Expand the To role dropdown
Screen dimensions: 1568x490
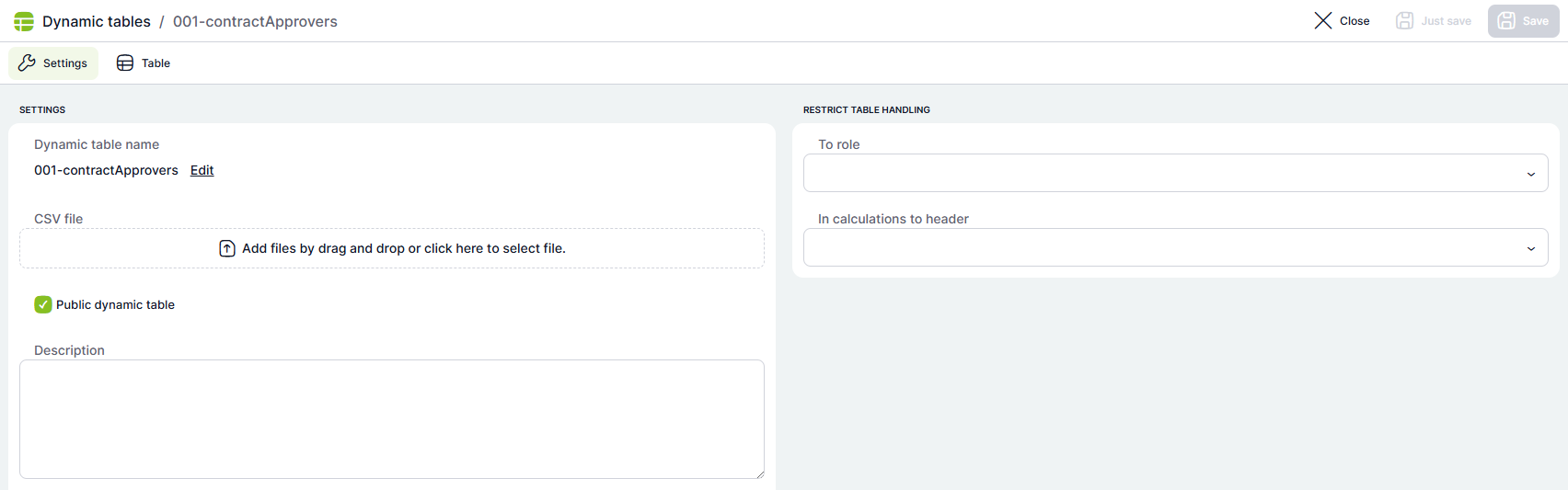pos(1174,173)
